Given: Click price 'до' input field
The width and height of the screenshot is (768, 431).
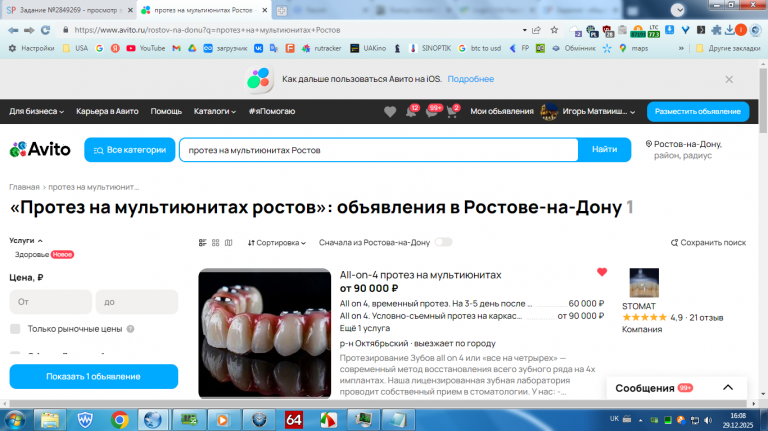Looking at the screenshot, I should point(137,302).
